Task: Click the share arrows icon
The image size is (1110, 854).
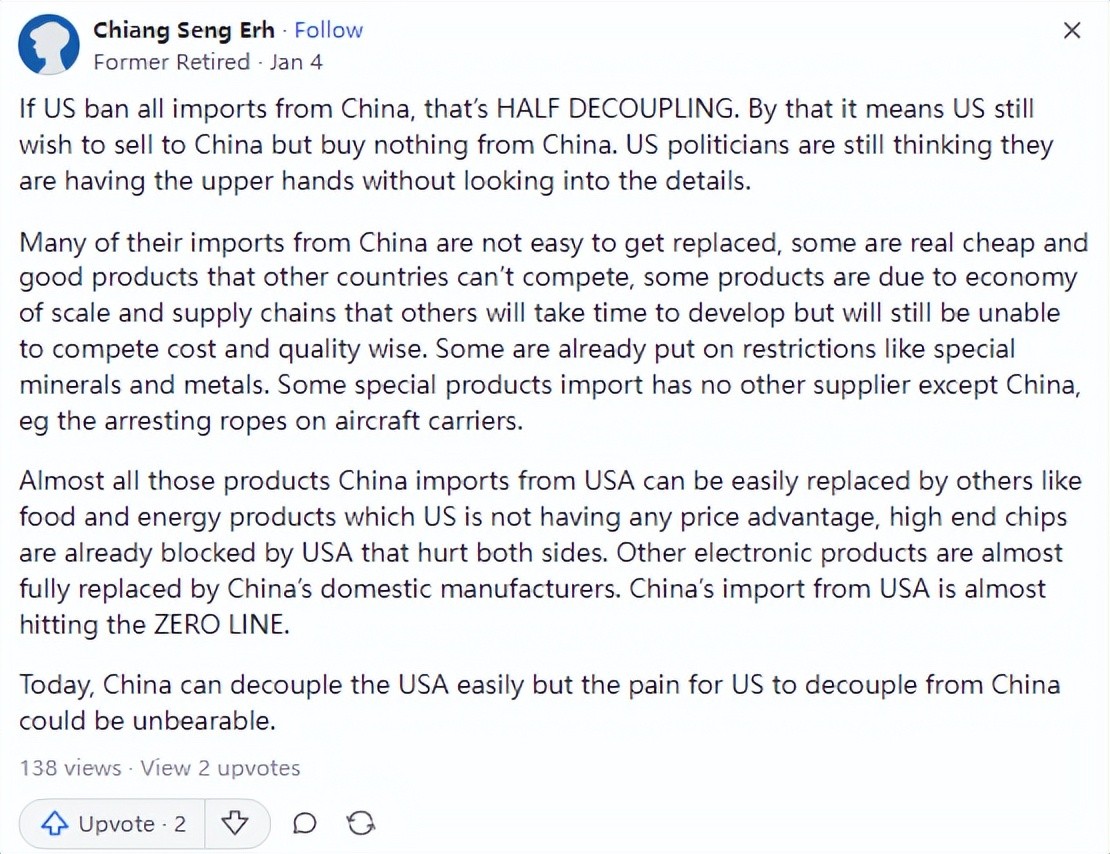Action: [360, 824]
